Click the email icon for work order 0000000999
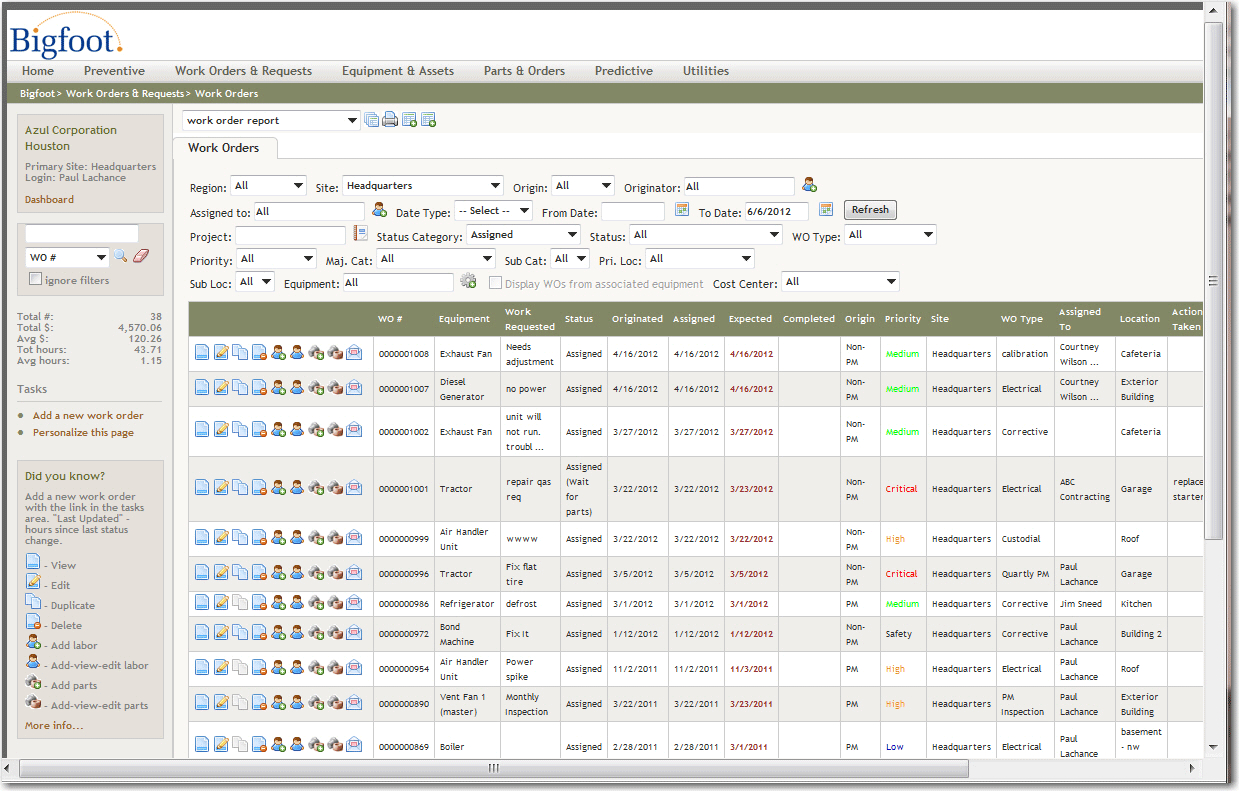 (354, 539)
